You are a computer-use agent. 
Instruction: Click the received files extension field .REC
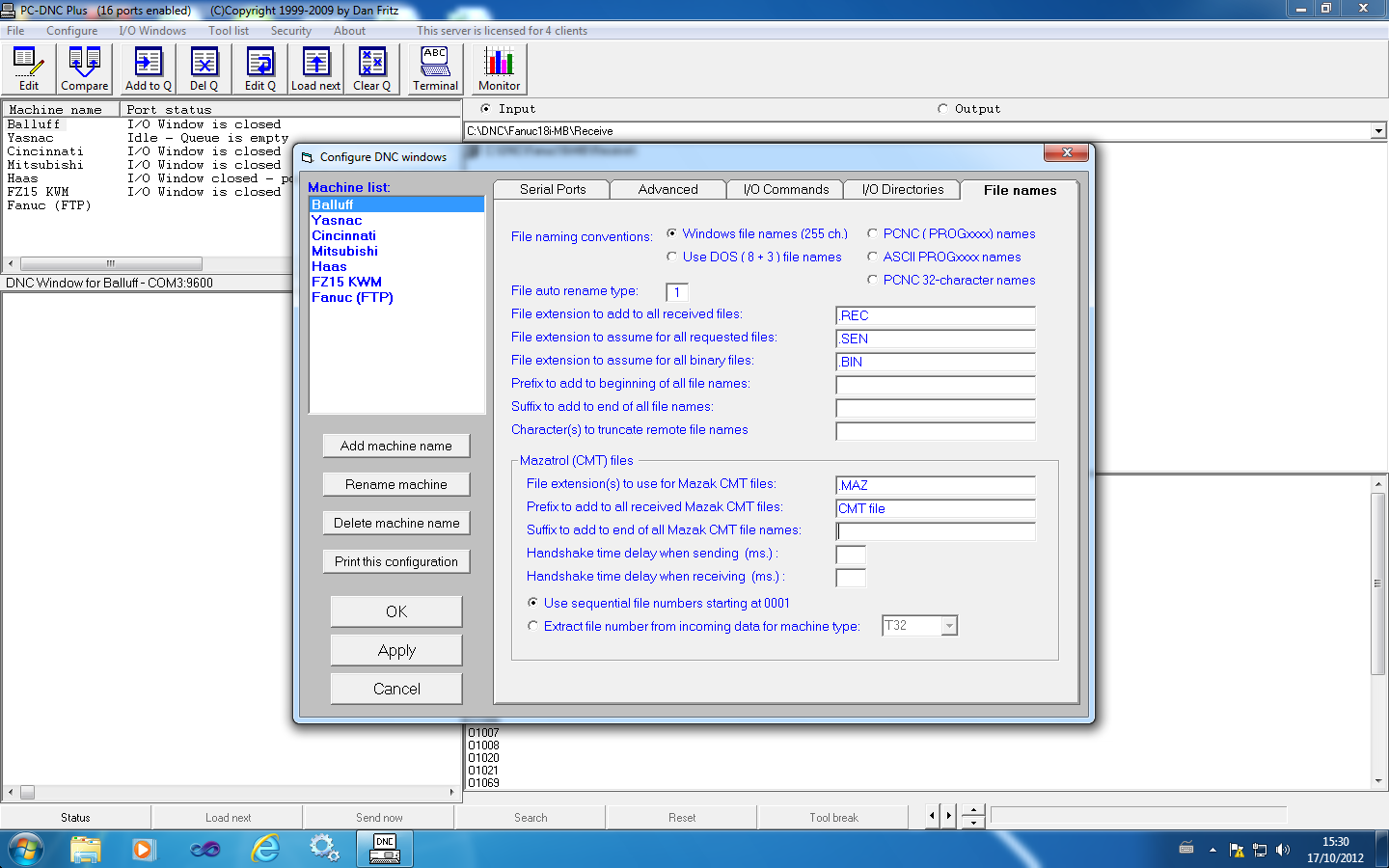(936, 315)
